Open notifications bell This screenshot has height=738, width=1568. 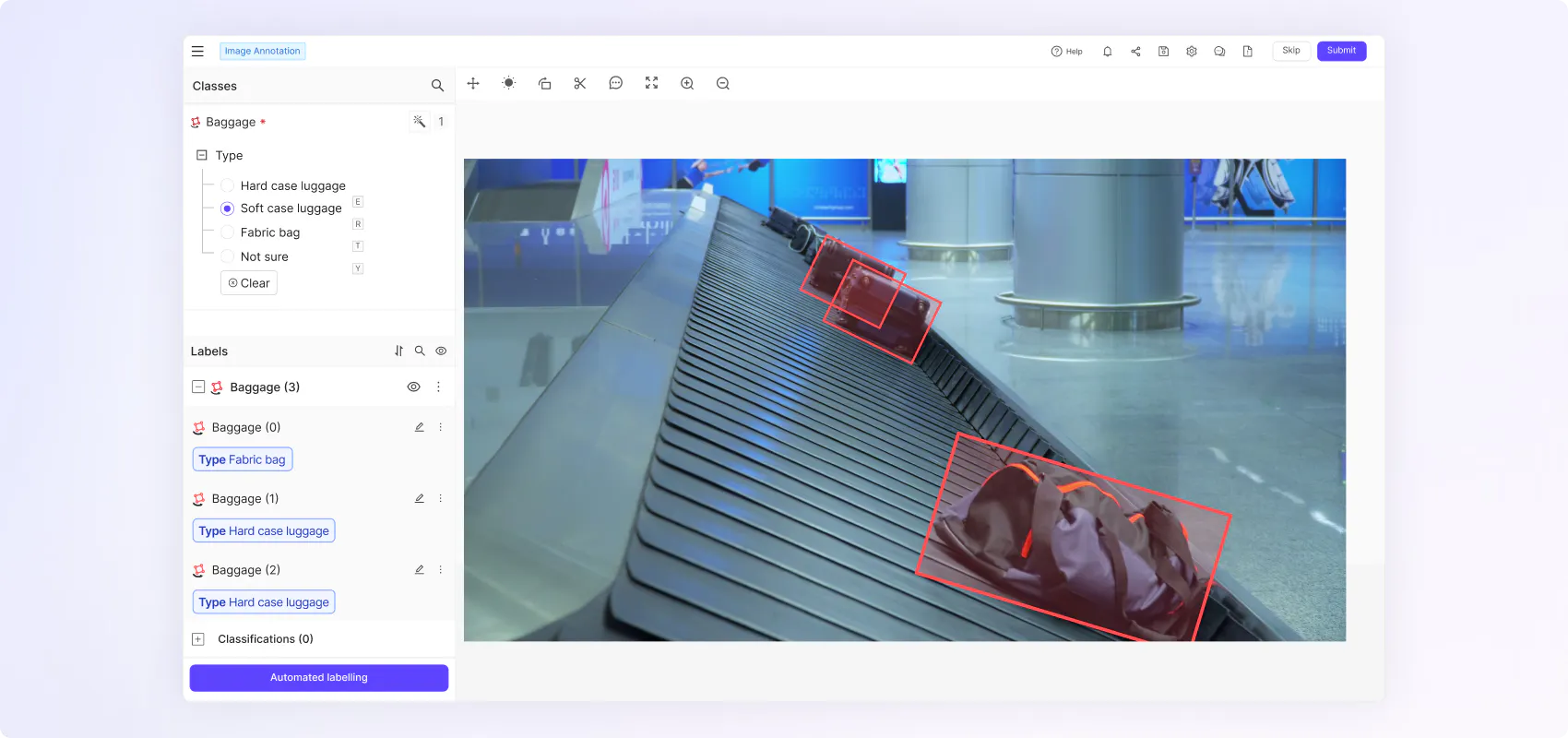click(1107, 52)
